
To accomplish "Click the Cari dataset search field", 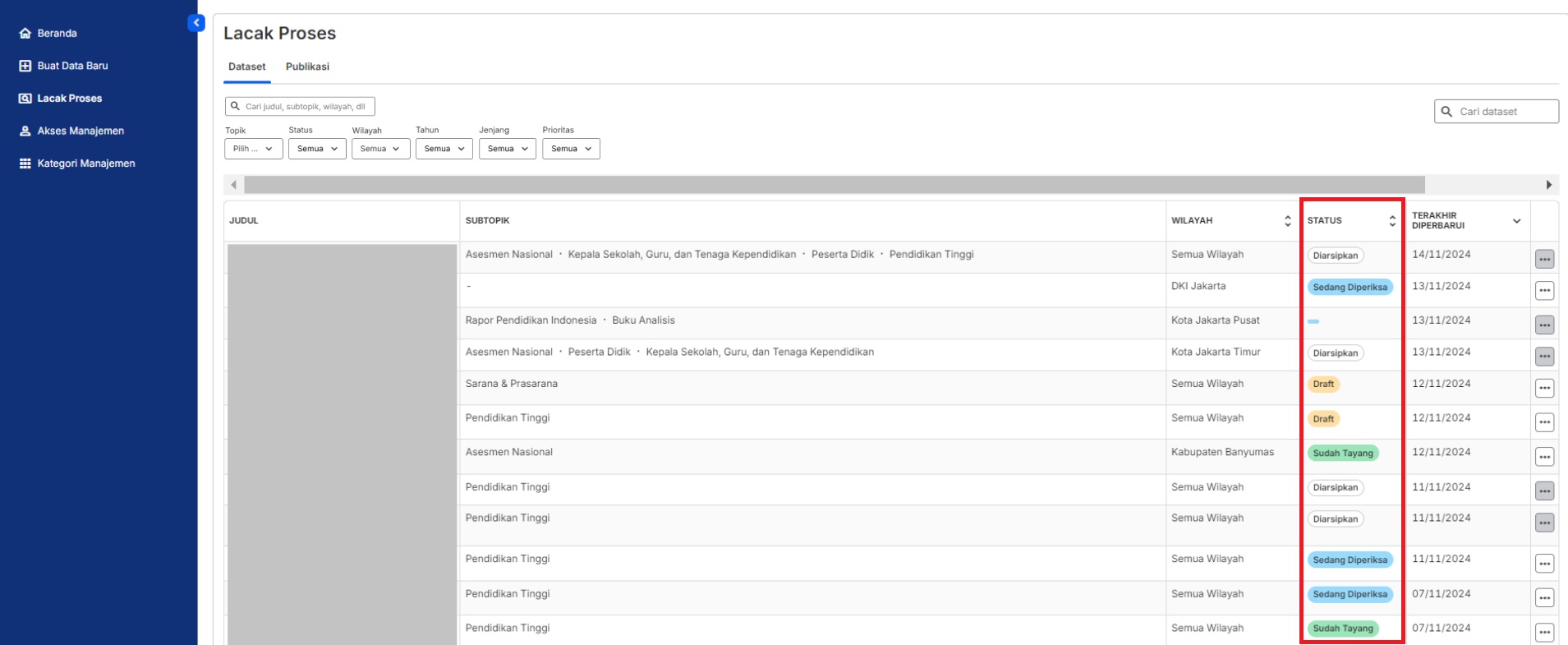I will 1497,112.
